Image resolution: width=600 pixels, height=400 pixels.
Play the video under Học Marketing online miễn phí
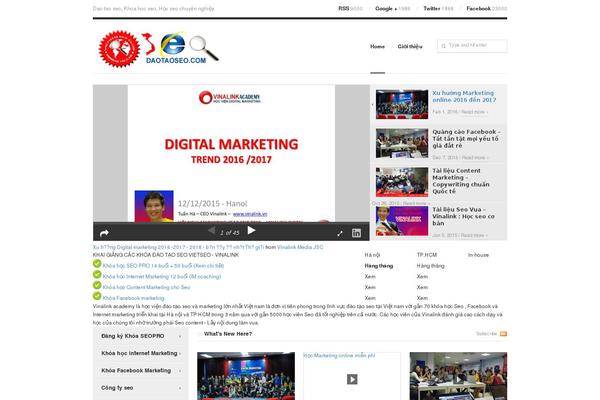pyautogui.click(x=352, y=379)
